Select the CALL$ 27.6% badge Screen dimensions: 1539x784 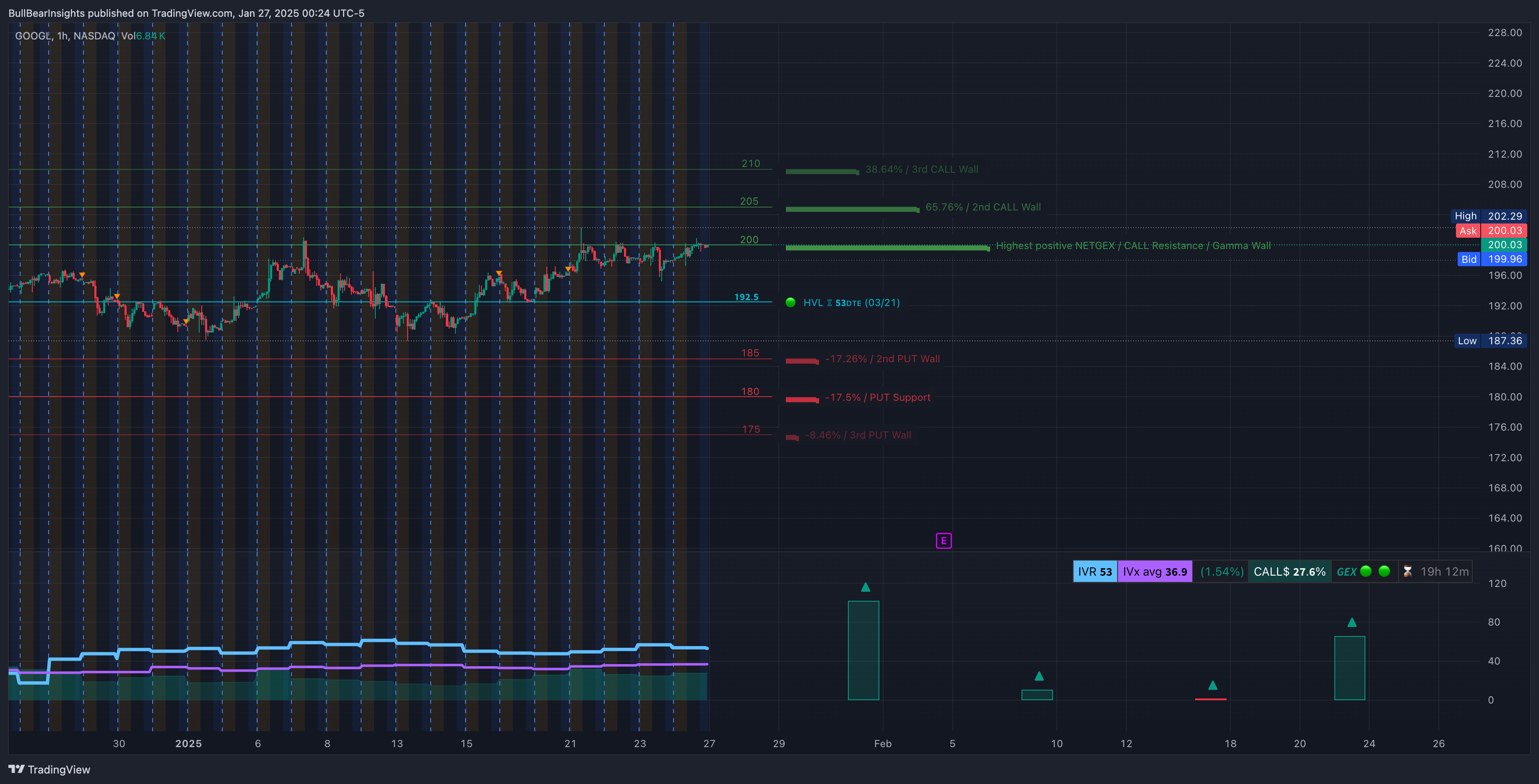pos(1289,571)
